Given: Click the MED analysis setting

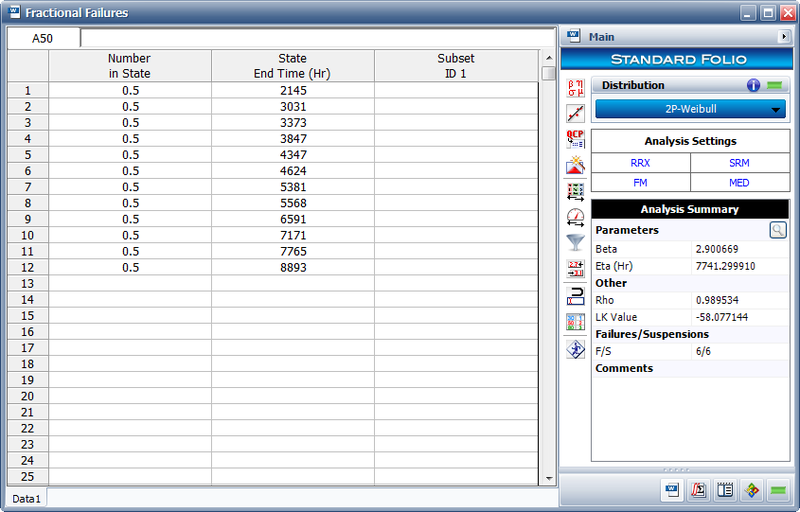Looking at the screenshot, I should click(739, 183).
